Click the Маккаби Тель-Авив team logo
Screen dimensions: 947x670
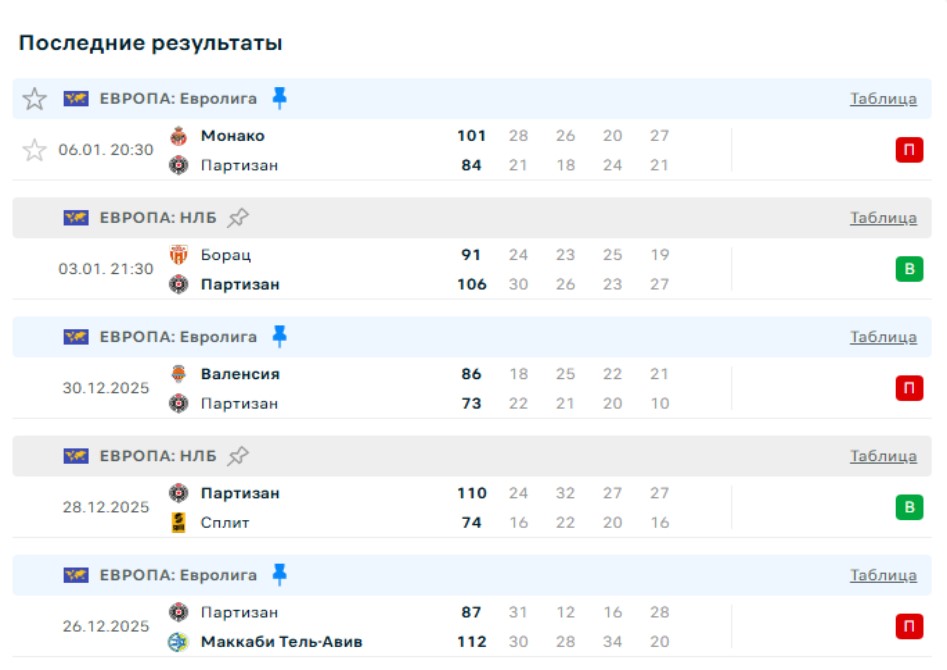(x=179, y=642)
